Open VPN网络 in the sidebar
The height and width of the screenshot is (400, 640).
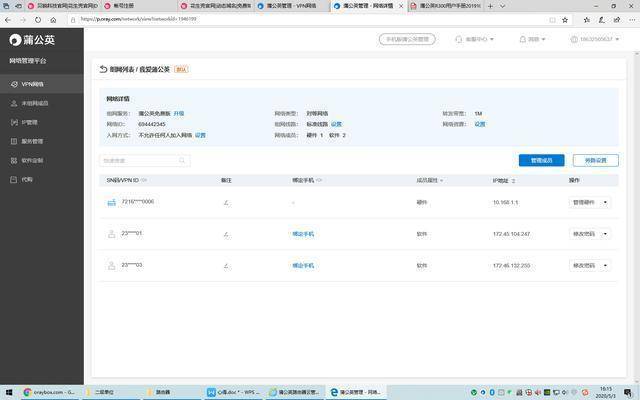coord(42,84)
